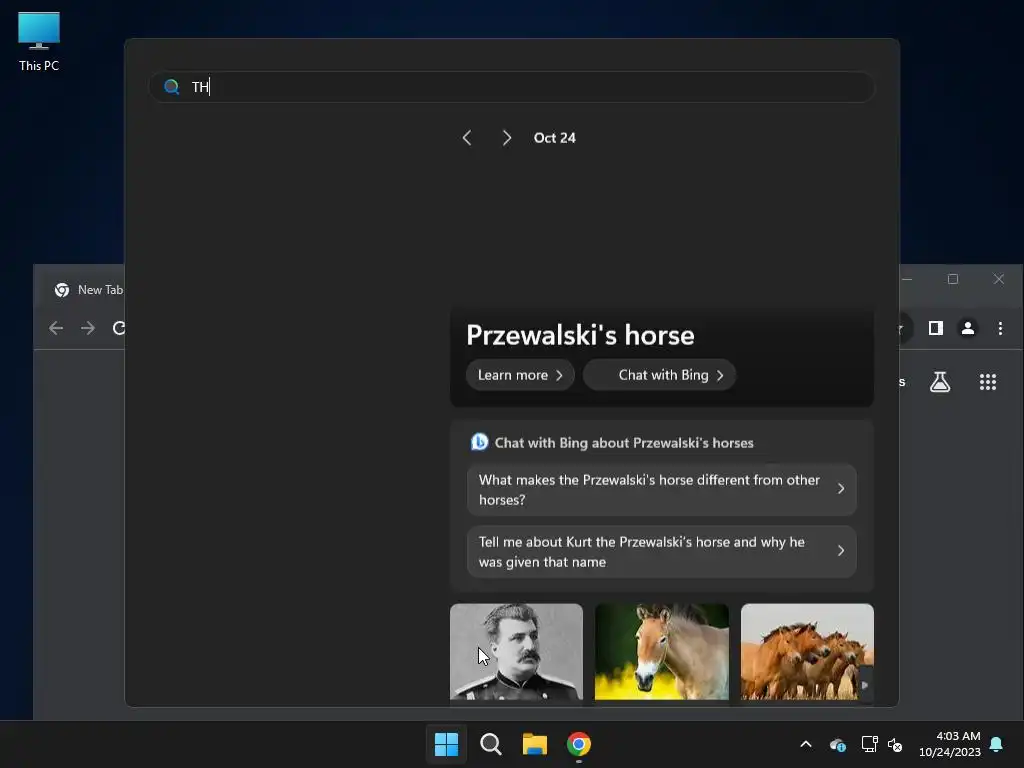
Task: Open Chrome profile avatar icon
Action: click(x=968, y=328)
